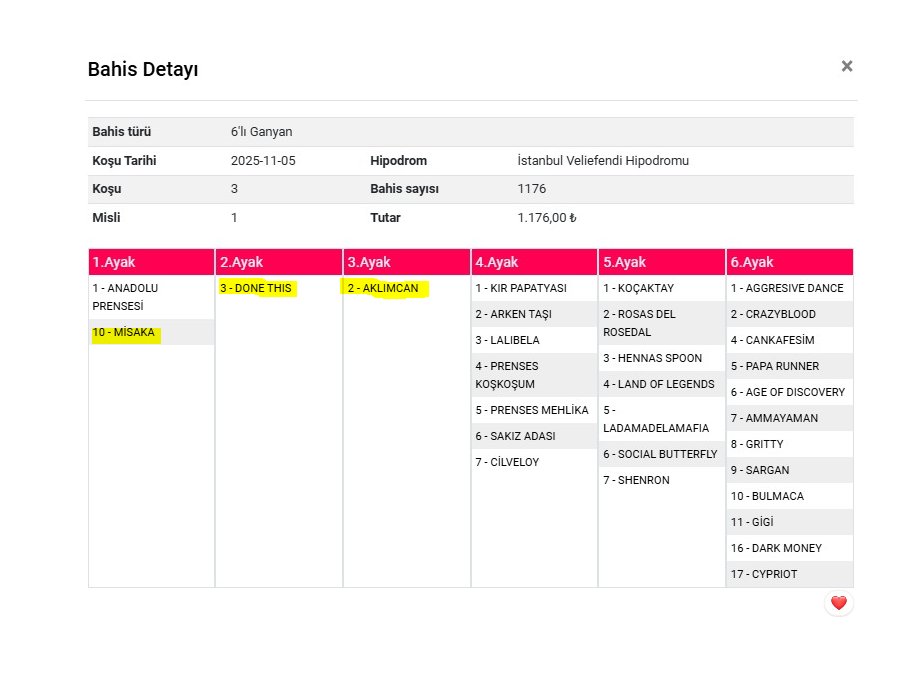Viewport: 921px width, 688px height.
Task: Click horse 2 - ARKEN TAŞI
Action: (535, 314)
